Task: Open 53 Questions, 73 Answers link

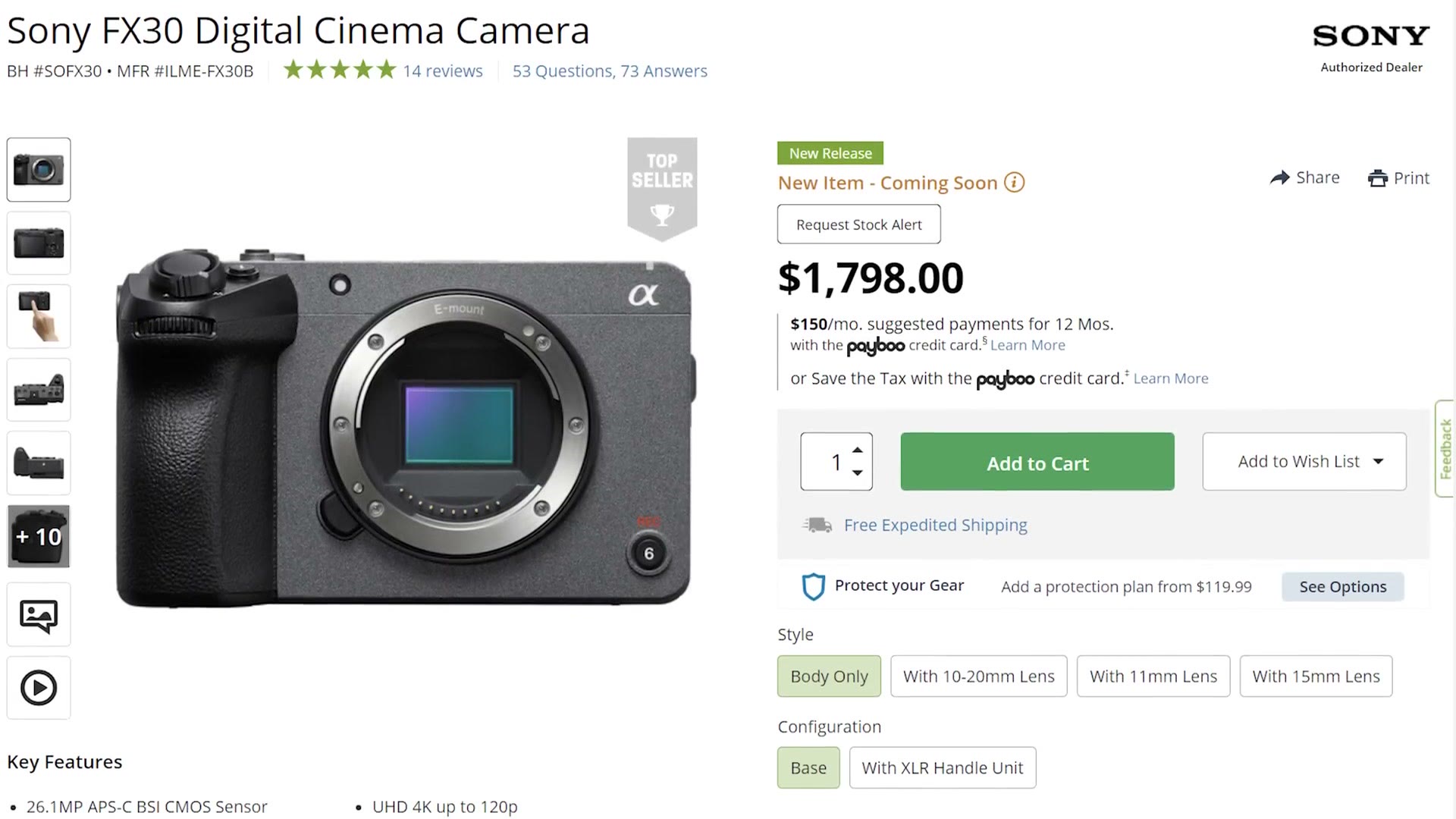Action: [x=610, y=71]
